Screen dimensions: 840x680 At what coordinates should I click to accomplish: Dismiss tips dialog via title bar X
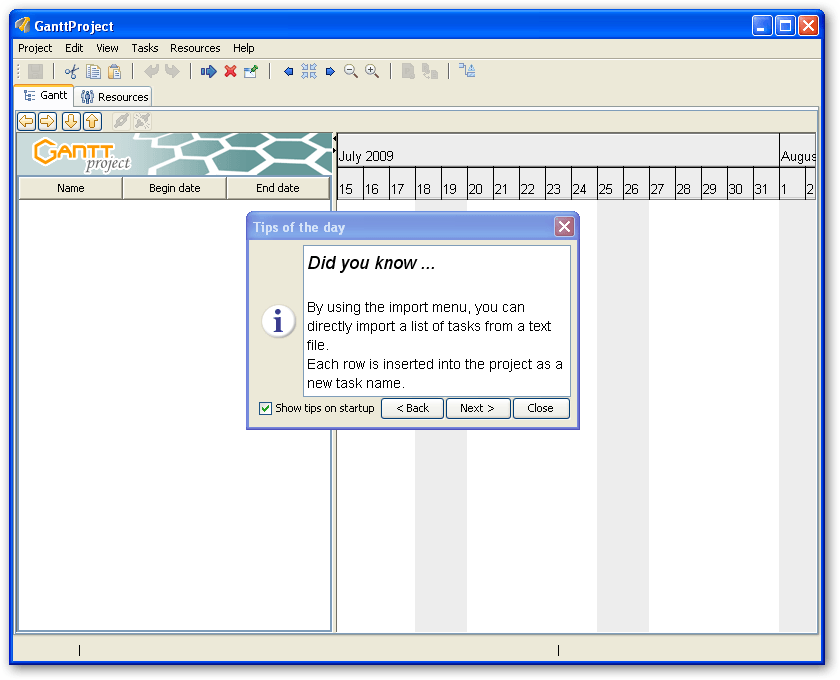click(564, 227)
